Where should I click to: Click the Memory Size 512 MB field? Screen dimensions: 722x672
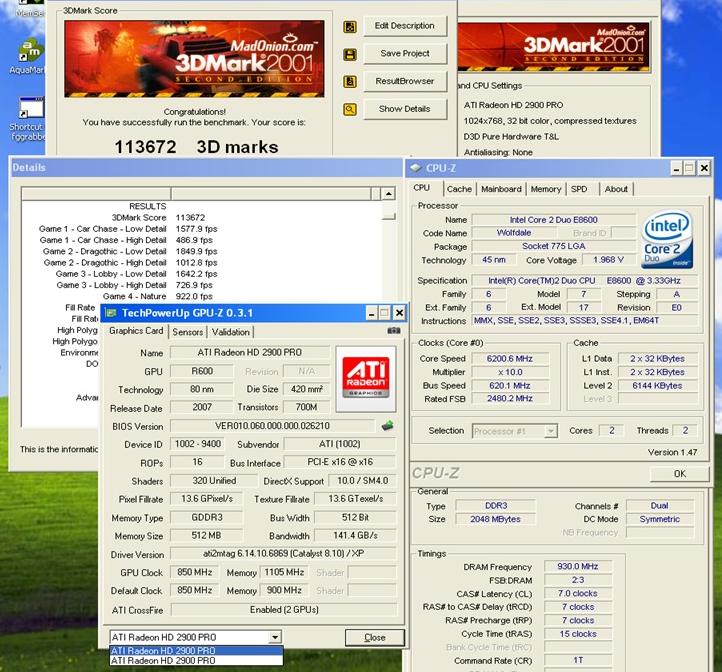click(206, 536)
